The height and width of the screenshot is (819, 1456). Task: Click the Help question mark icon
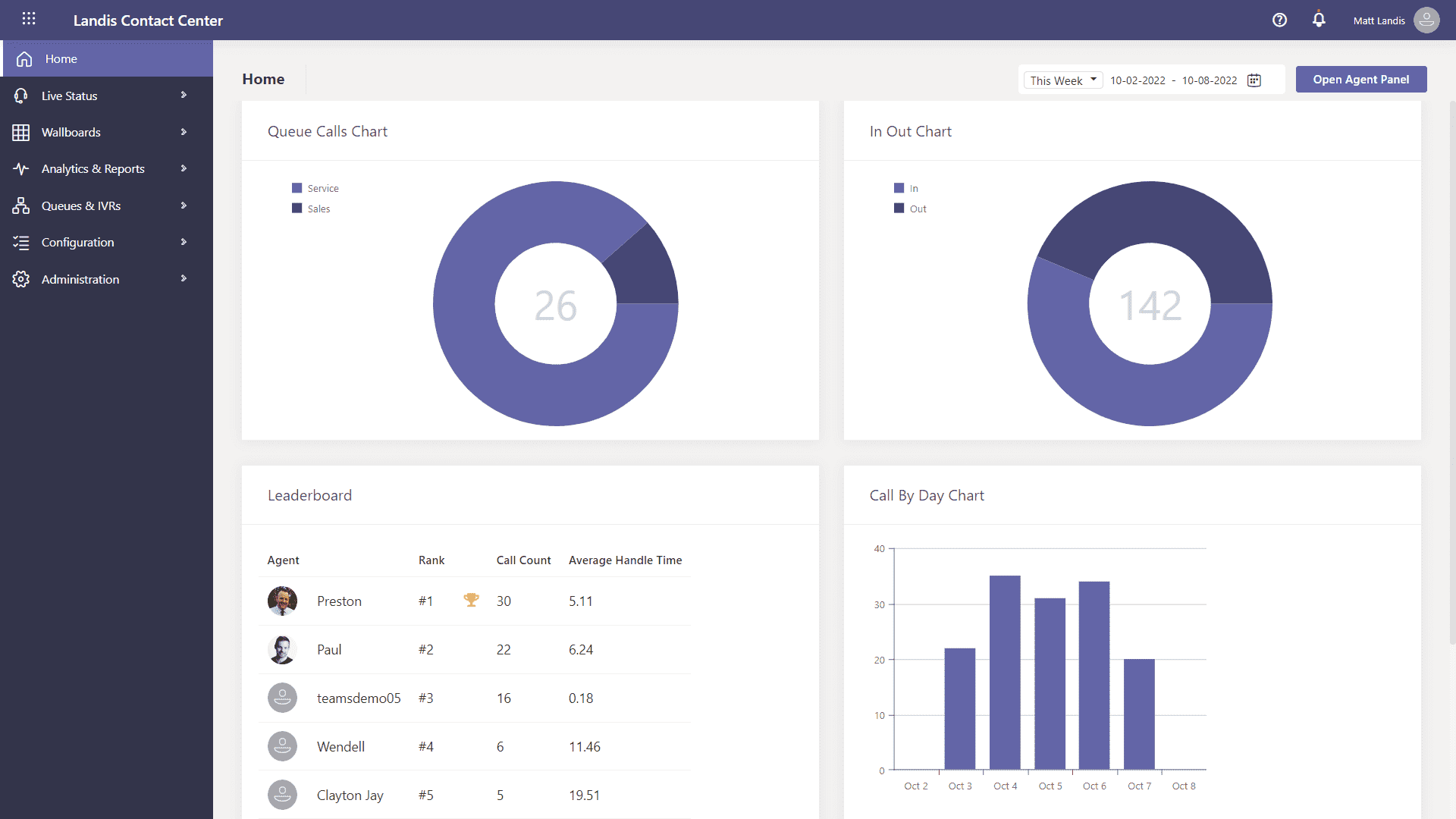pyautogui.click(x=1279, y=20)
